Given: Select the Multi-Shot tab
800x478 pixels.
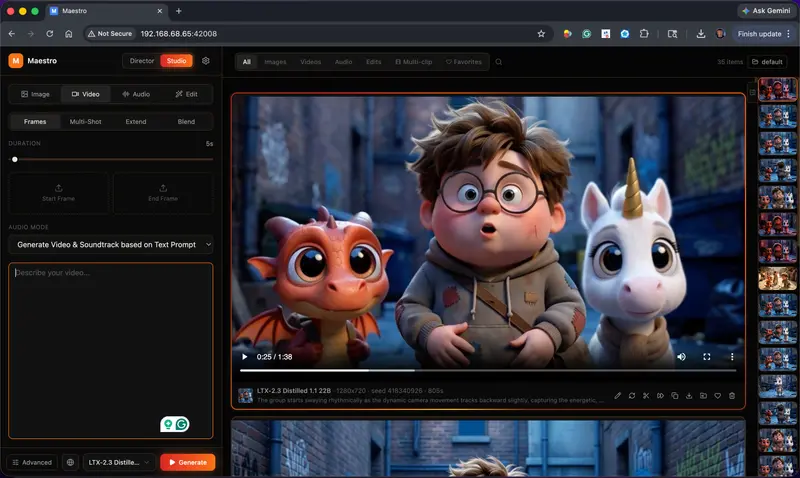Looking at the screenshot, I should [85, 121].
